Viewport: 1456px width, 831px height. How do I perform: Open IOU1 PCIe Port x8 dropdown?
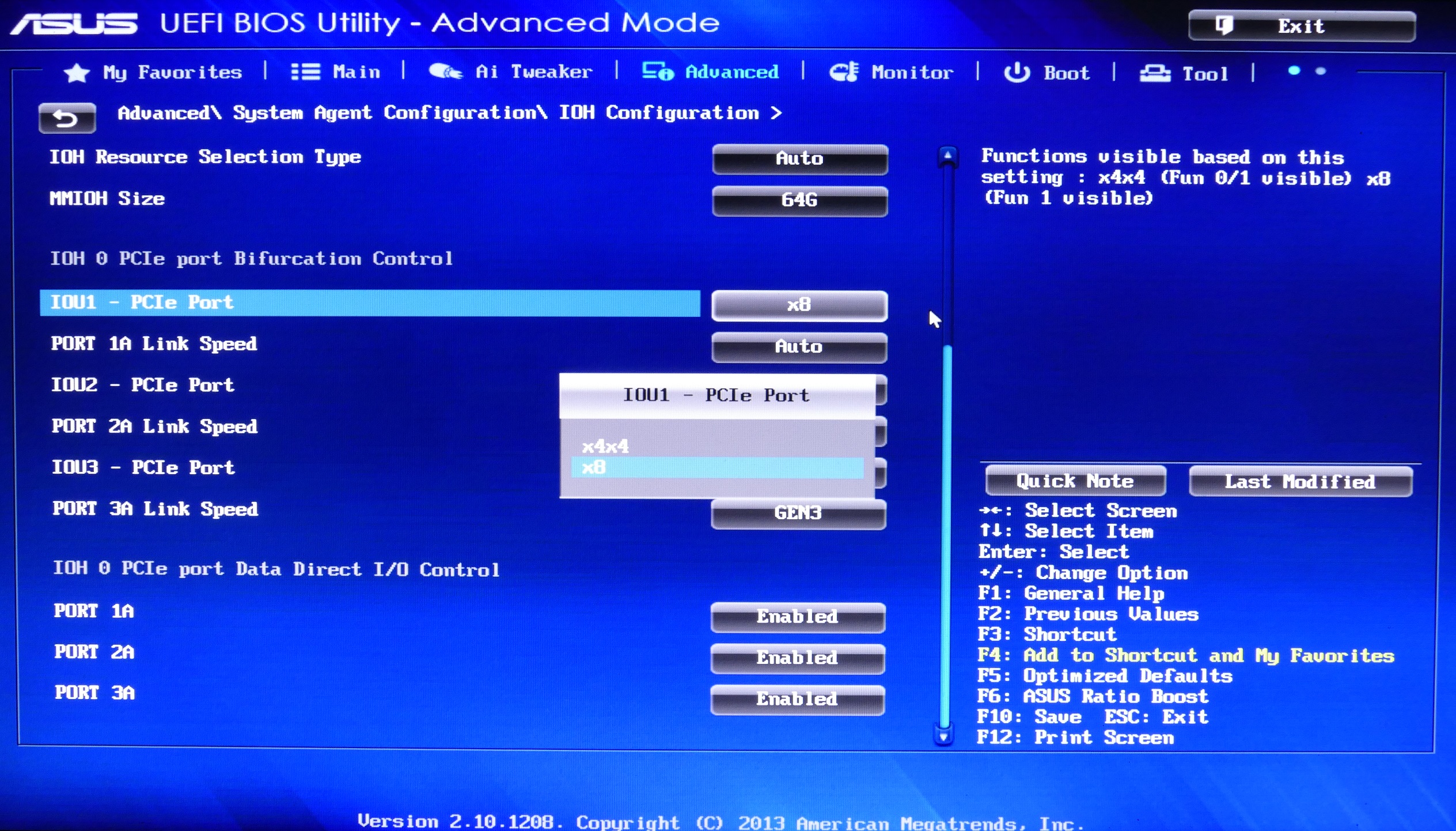tap(799, 305)
